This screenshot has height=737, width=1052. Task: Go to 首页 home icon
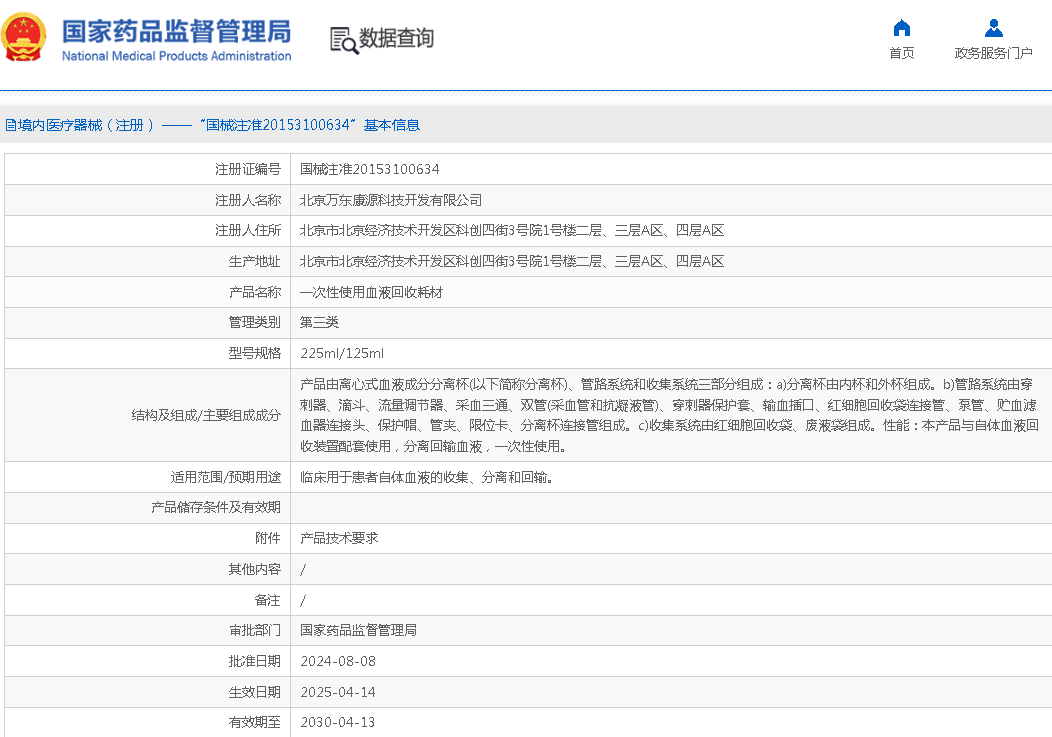[902, 28]
